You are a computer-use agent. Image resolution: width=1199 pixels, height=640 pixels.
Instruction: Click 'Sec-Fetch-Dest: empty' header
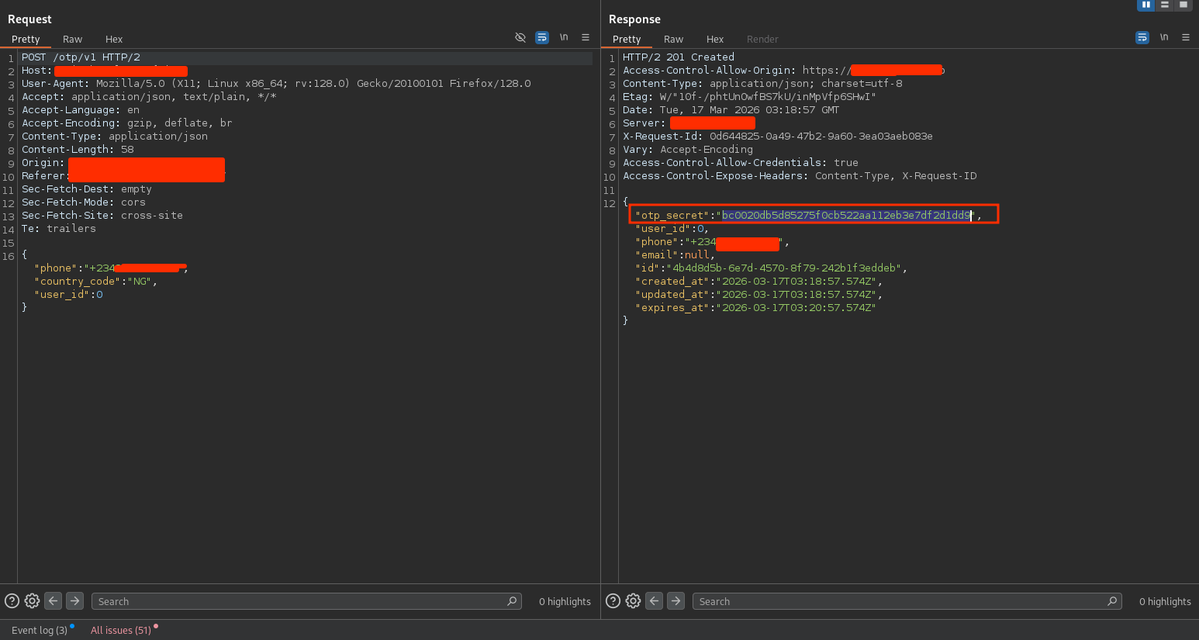pyautogui.click(x=86, y=189)
